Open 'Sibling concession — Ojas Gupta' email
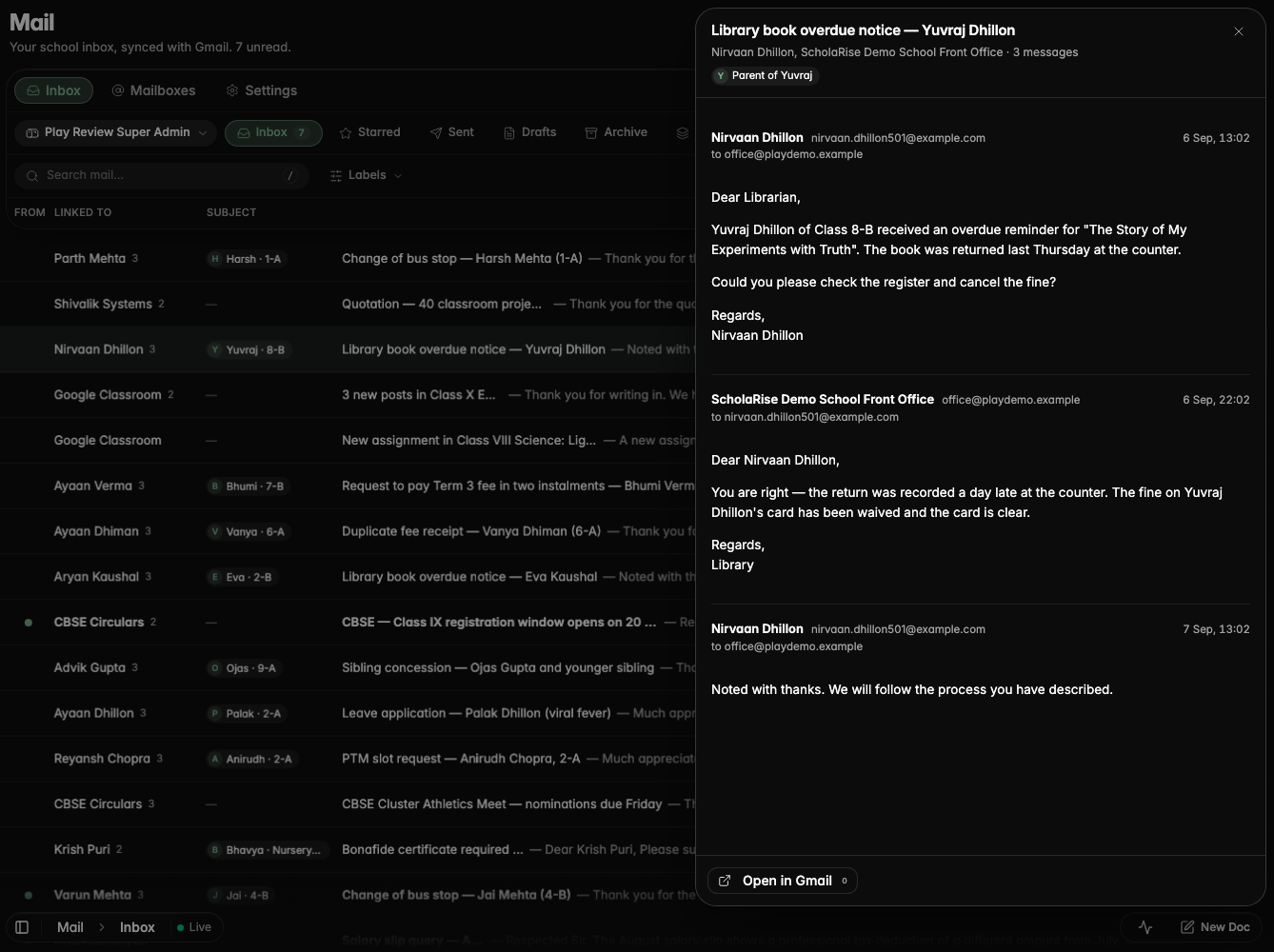 pos(348,667)
